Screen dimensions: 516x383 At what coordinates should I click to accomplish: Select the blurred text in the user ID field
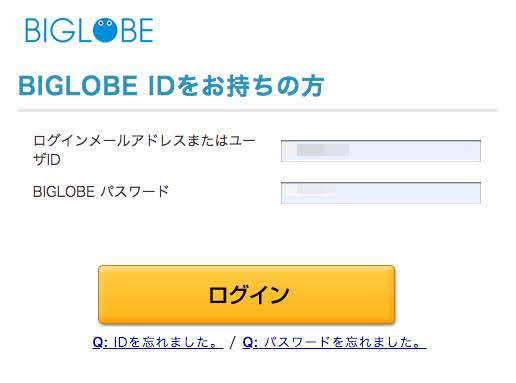(323, 150)
